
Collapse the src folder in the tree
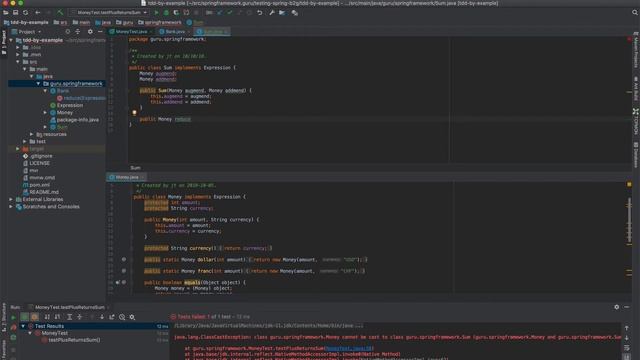pos(18,62)
